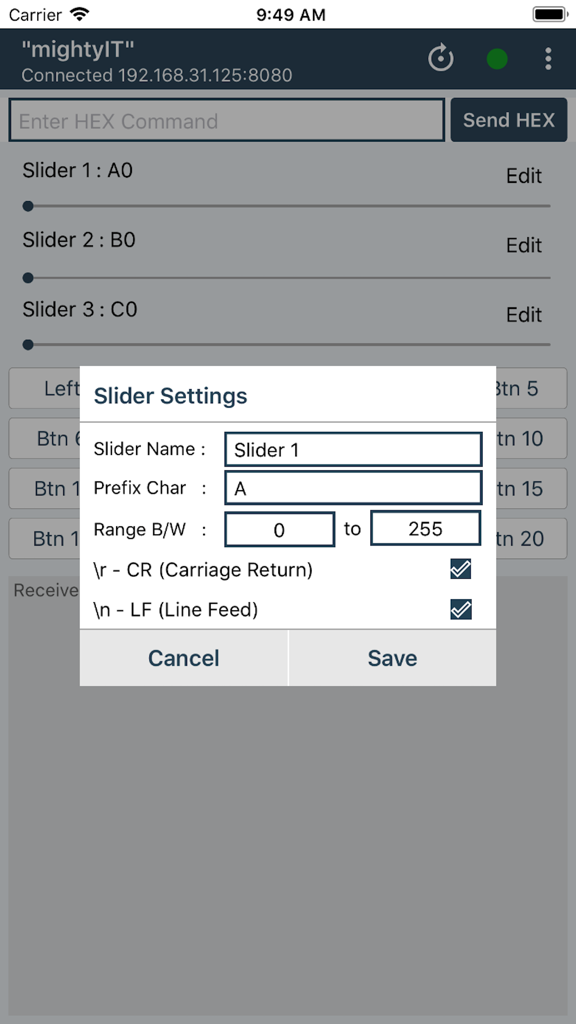Screen dimensions: 576x1024
Task: Click the green connection status indicator
Action: [497, 59]
